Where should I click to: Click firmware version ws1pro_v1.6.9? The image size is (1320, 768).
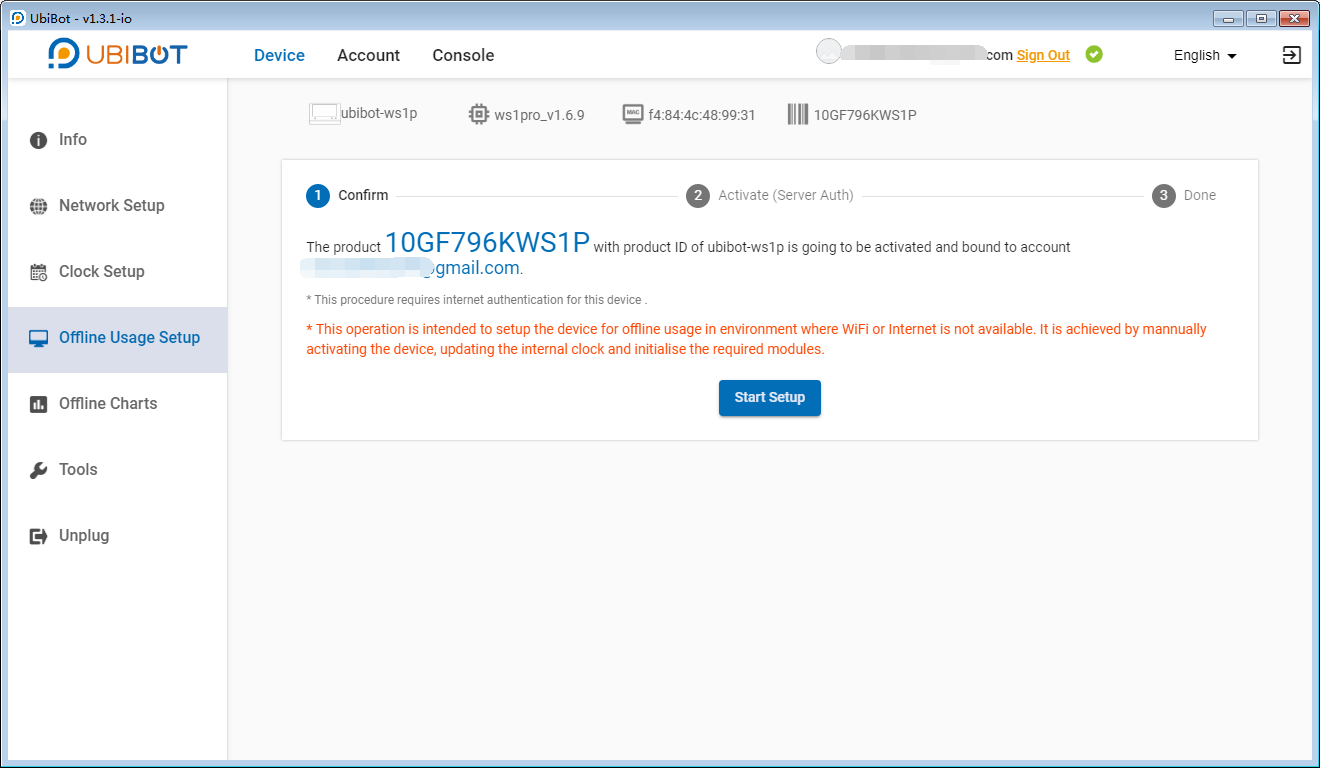[x=539, y=115]
